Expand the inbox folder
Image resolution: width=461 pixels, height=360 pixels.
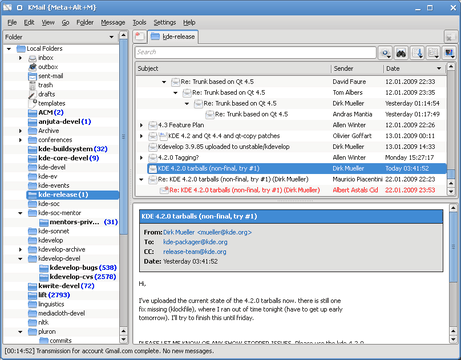tap(20, 58)
